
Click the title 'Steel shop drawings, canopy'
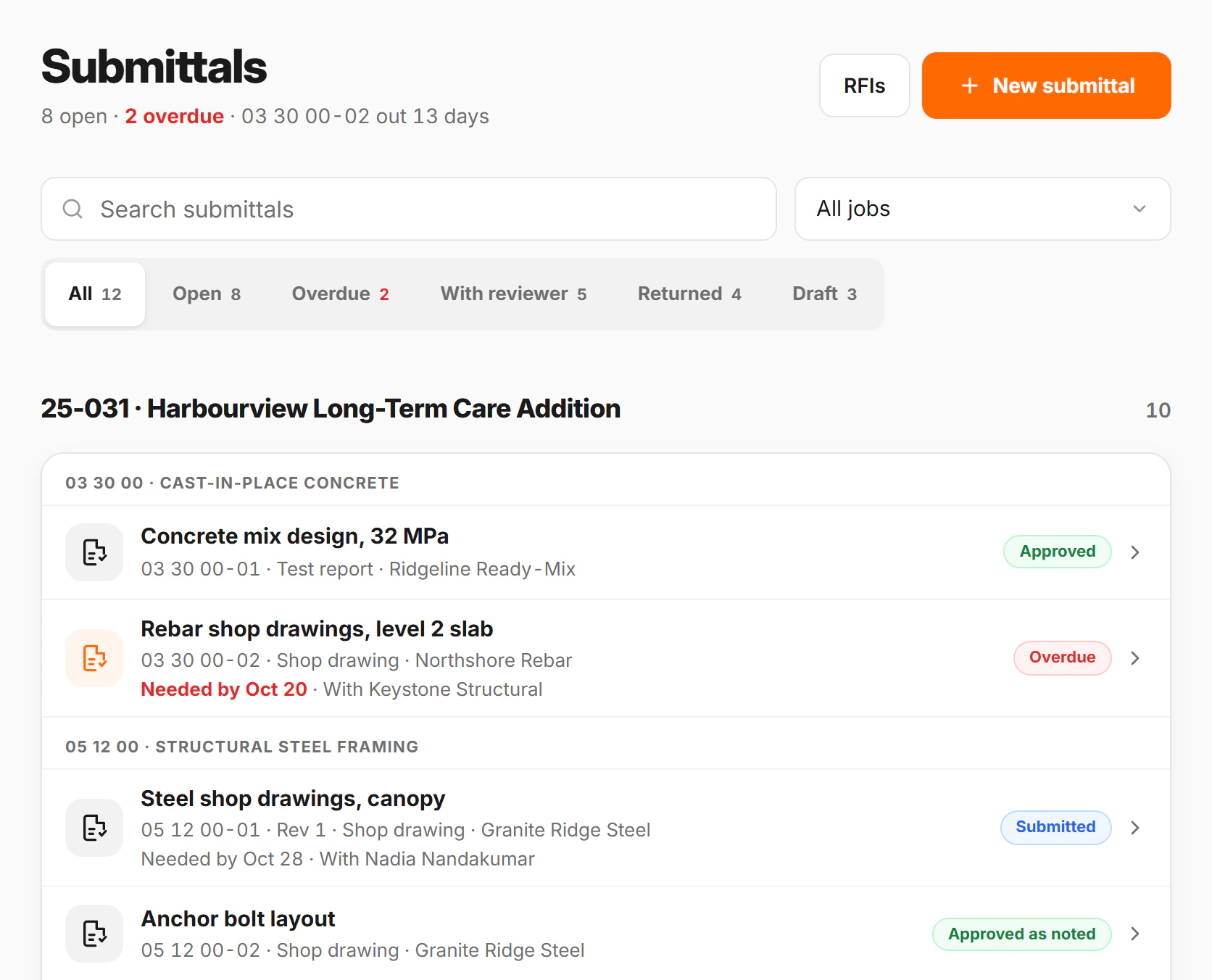pos(293,799)
